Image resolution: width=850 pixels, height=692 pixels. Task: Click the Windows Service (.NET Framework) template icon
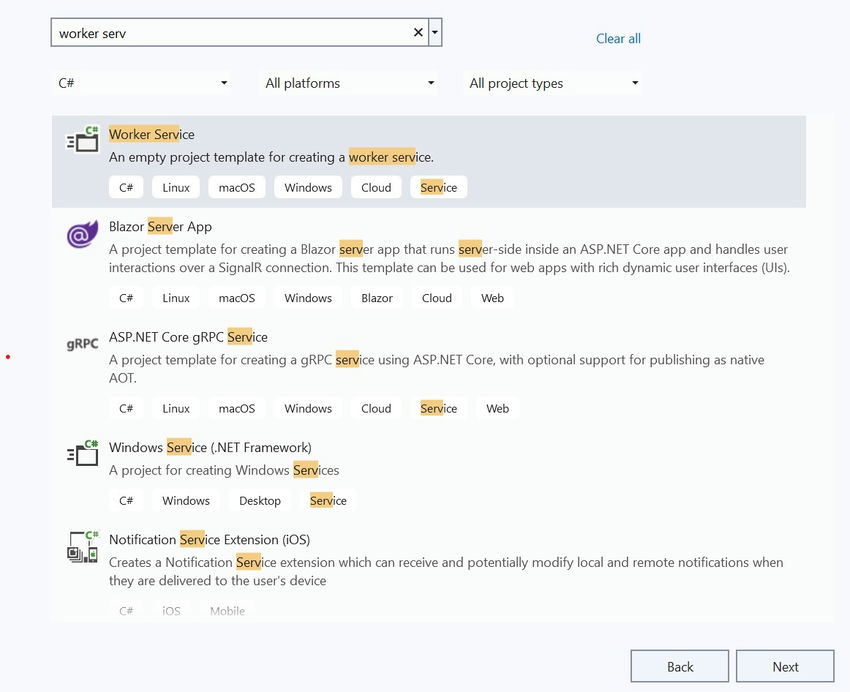(x=82, y=453)
